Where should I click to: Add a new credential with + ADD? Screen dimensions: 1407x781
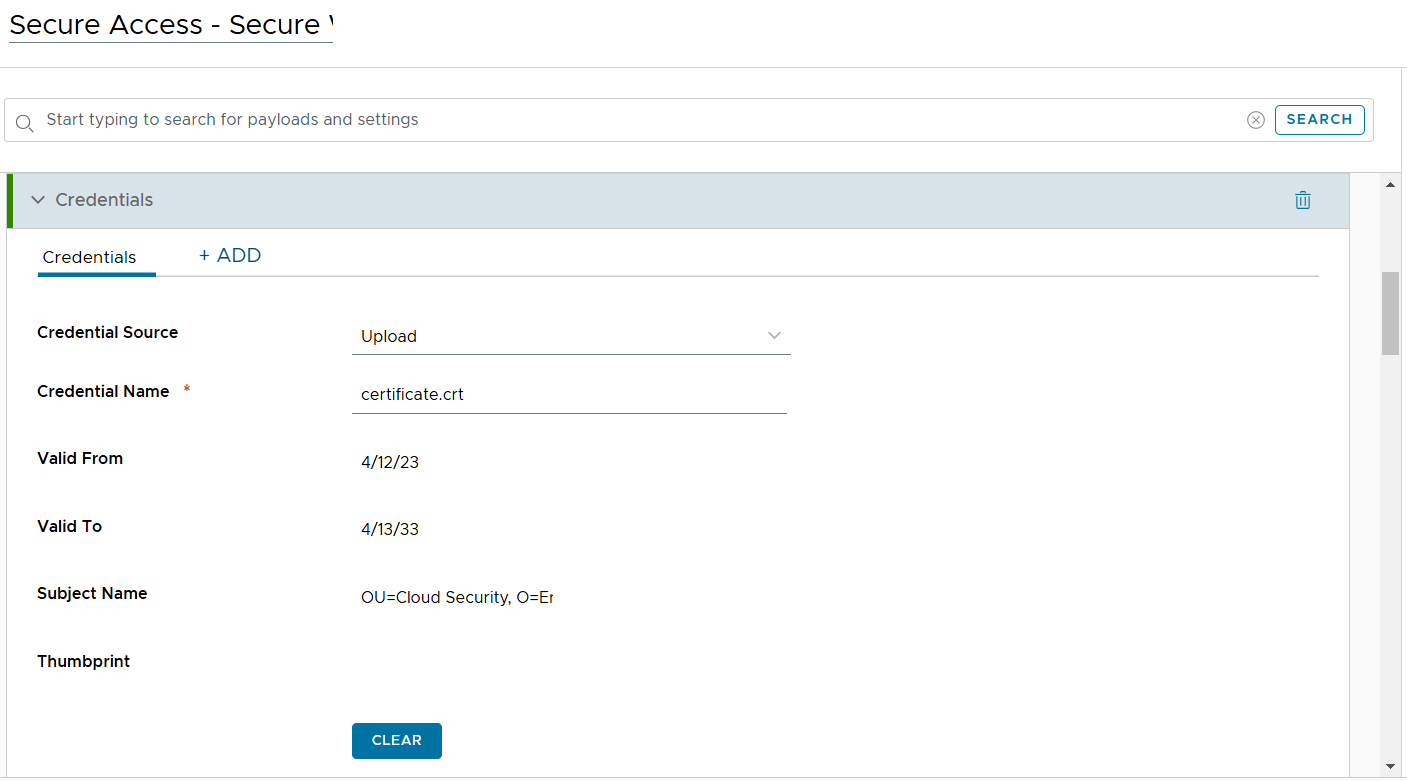point(230,256)
